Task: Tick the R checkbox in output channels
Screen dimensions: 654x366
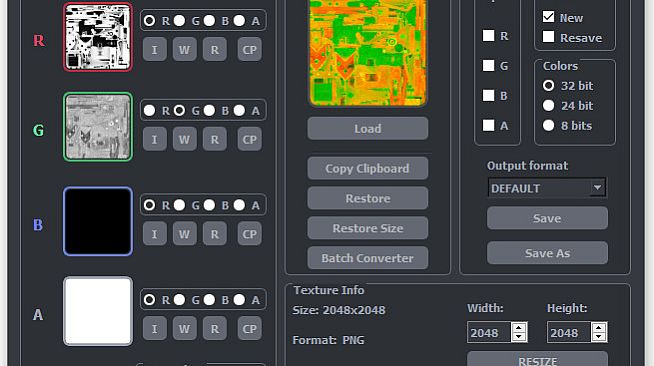Action: 488,36
